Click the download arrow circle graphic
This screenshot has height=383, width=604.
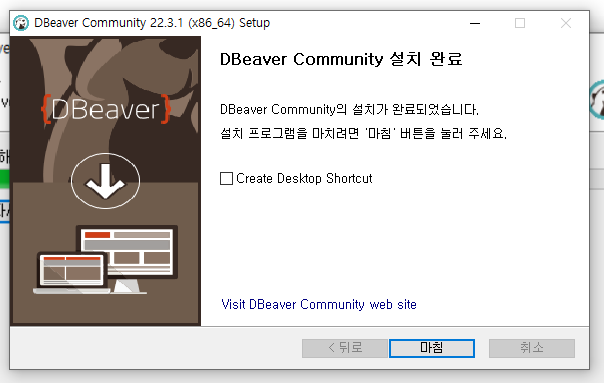[105, 181]
